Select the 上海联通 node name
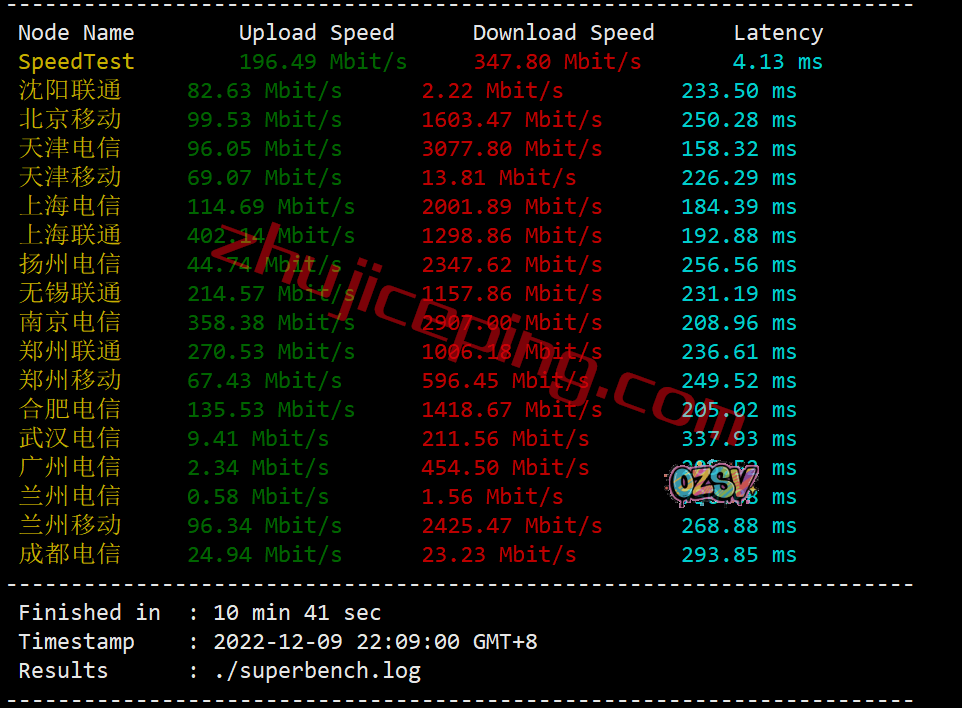The height and width of the screenshot is (708, 962). pos(70,235)
